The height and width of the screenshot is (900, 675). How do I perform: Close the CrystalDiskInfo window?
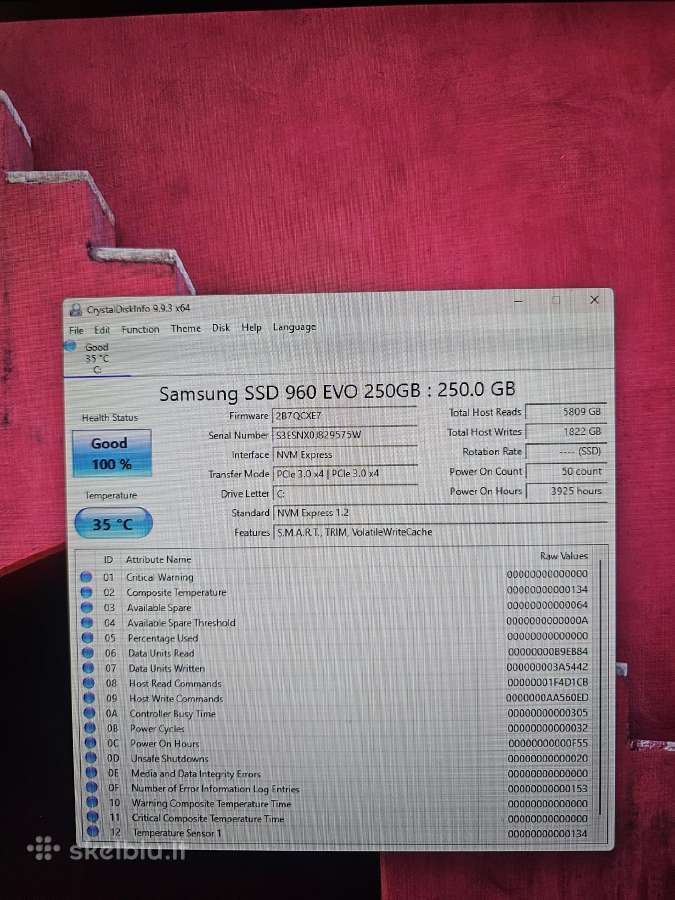pos(594,300)
